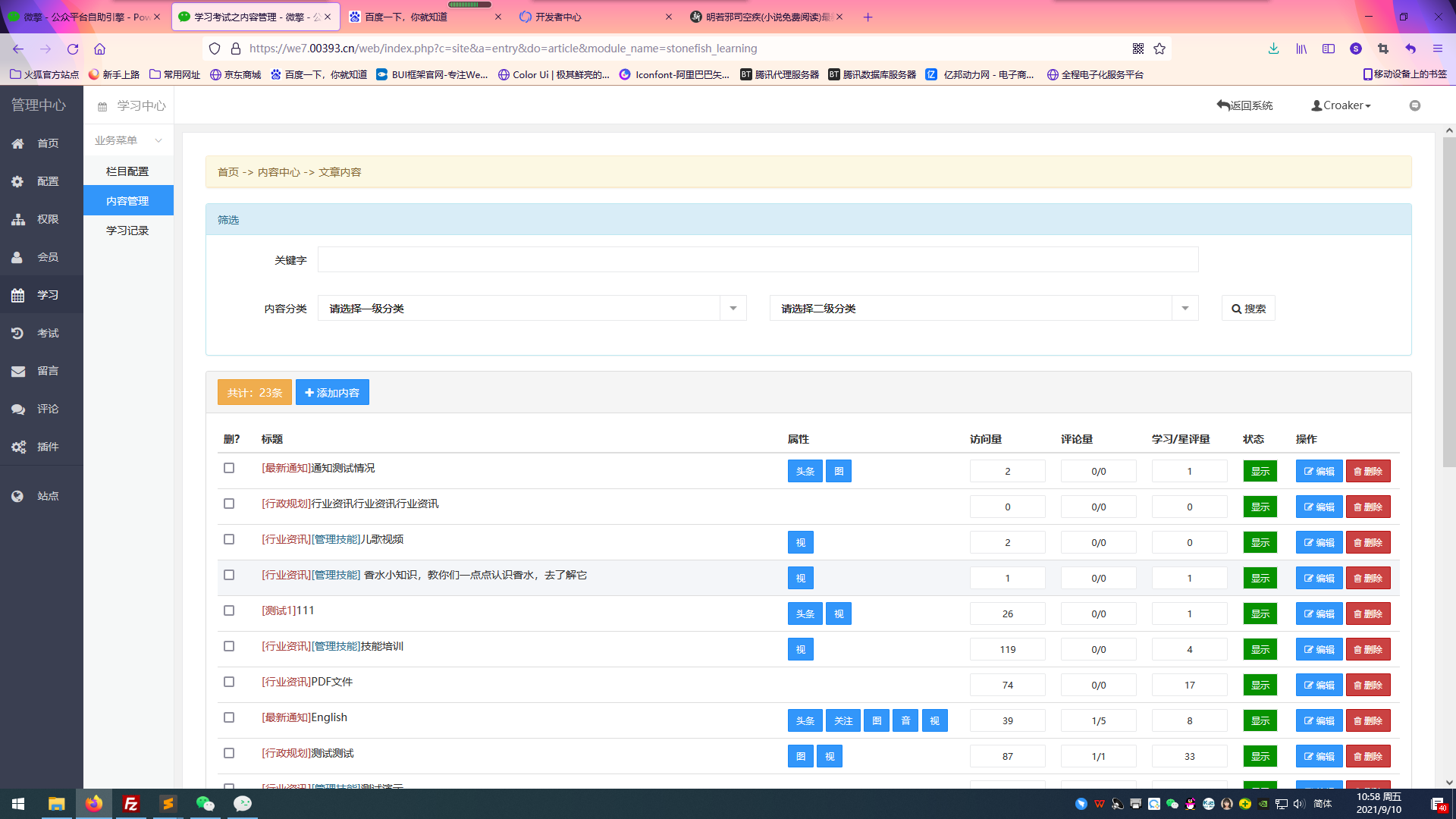Click the browser address bar URL
The height and width of the screenshot is (819, 1456).
click(503, 49)
